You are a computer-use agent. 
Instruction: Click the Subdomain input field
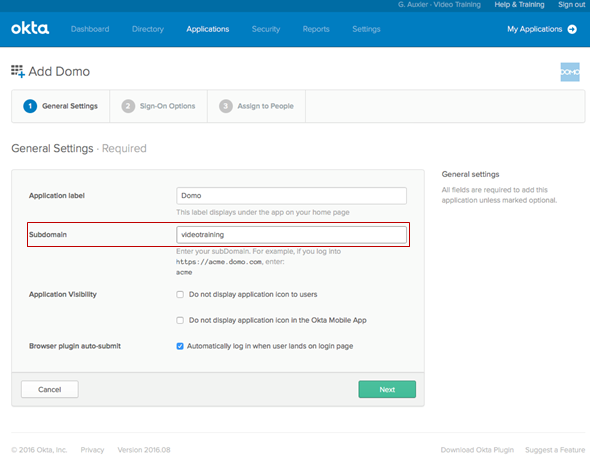[x=291, y=235]
